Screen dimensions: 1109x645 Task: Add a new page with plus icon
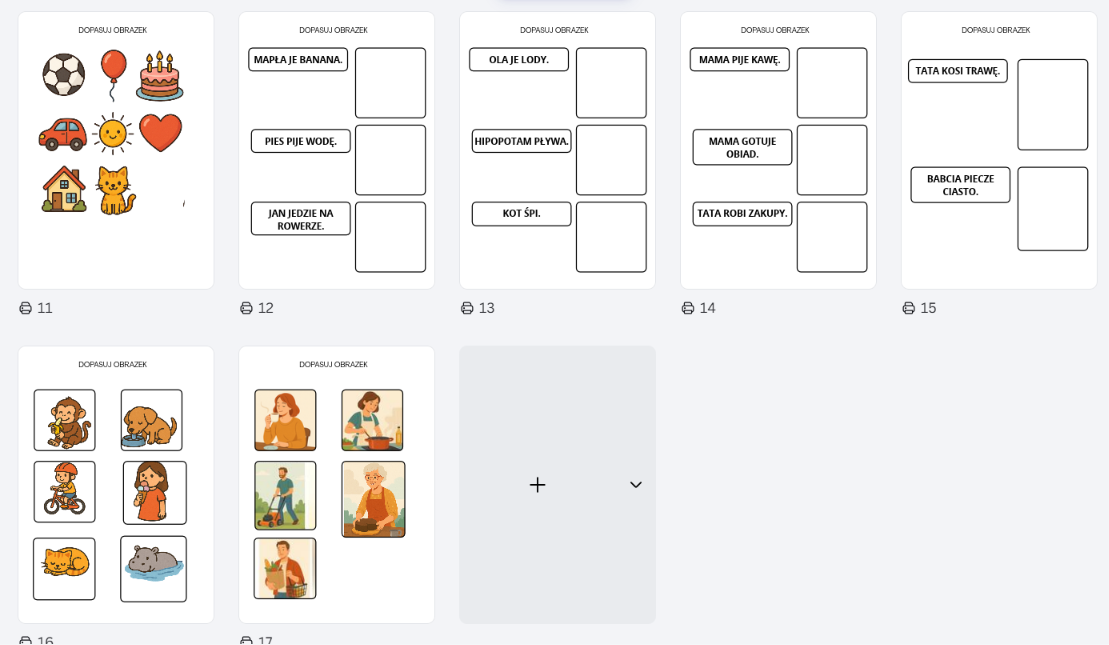point(538,484)
